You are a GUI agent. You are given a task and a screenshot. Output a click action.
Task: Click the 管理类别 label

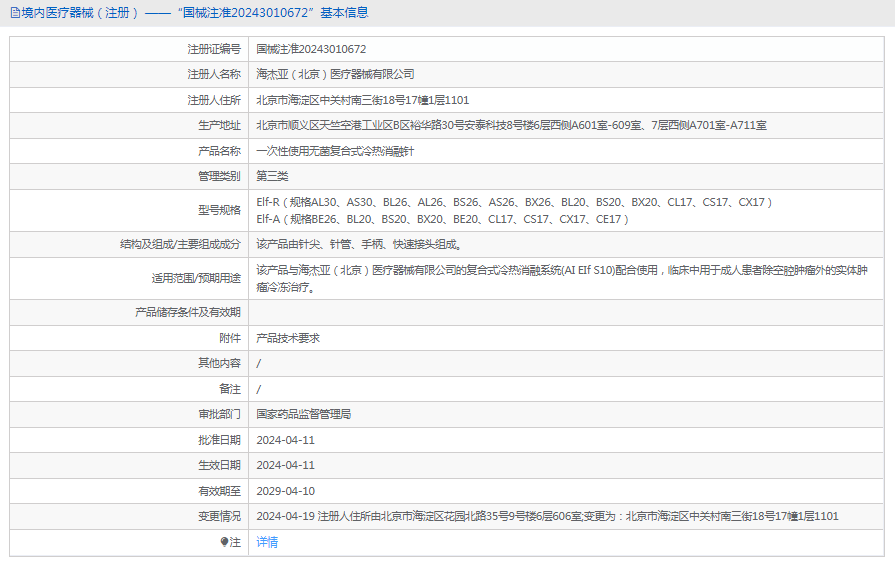tap(219, 176)
